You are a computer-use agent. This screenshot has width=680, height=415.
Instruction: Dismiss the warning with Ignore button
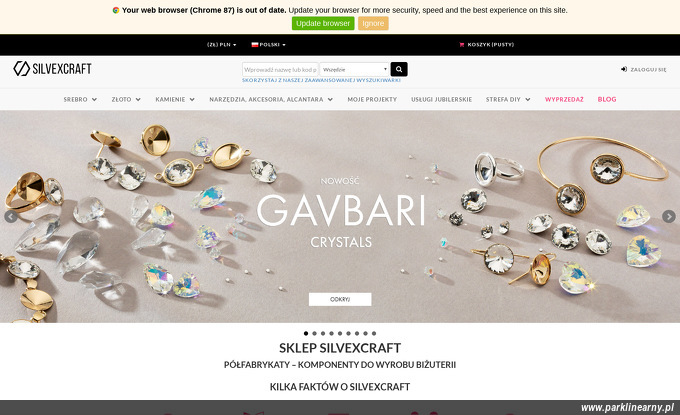[x=373, y=23]
